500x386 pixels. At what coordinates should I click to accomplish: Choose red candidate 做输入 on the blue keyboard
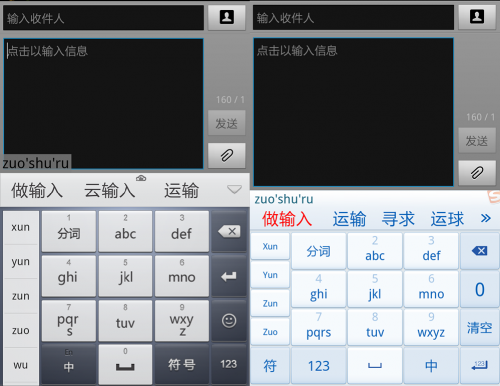287,219
